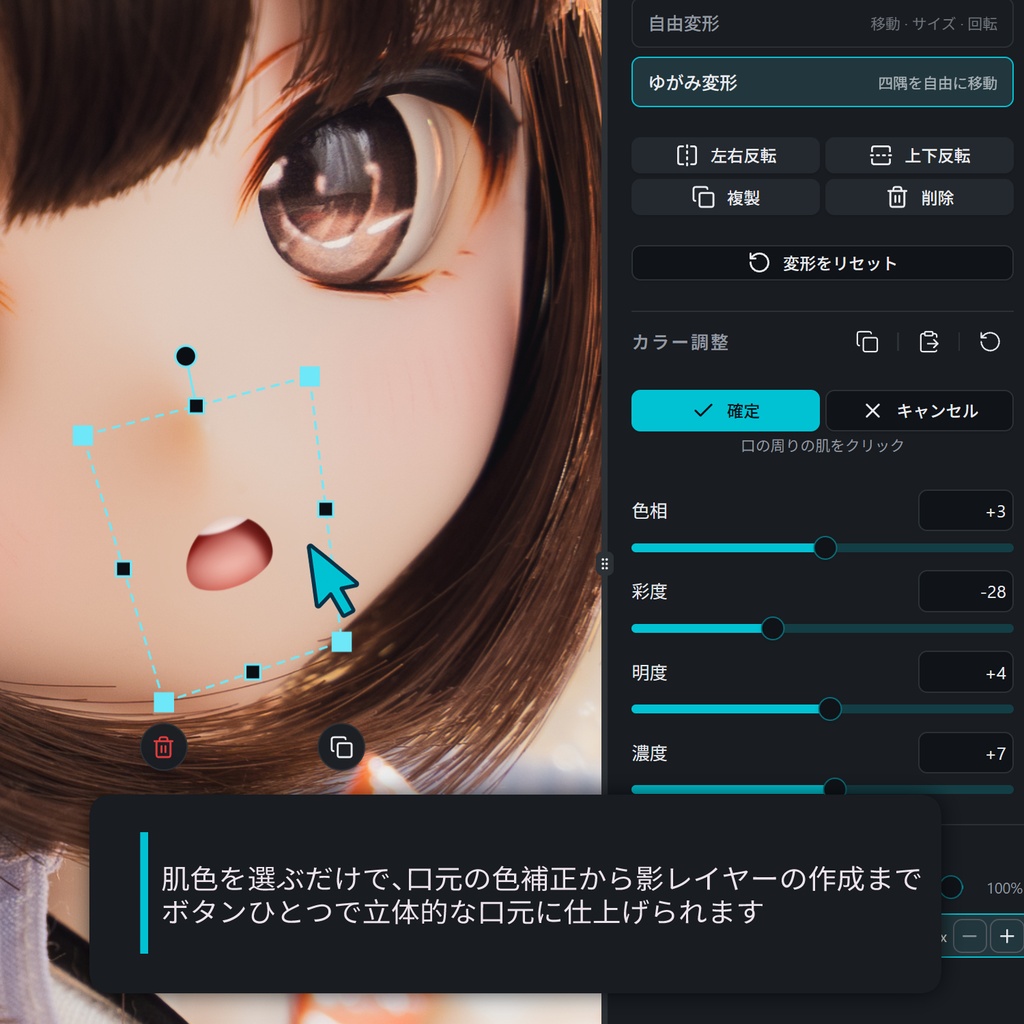
Task: Click the duplicate icon below mouth layer
Action: [x=342, y=747]
